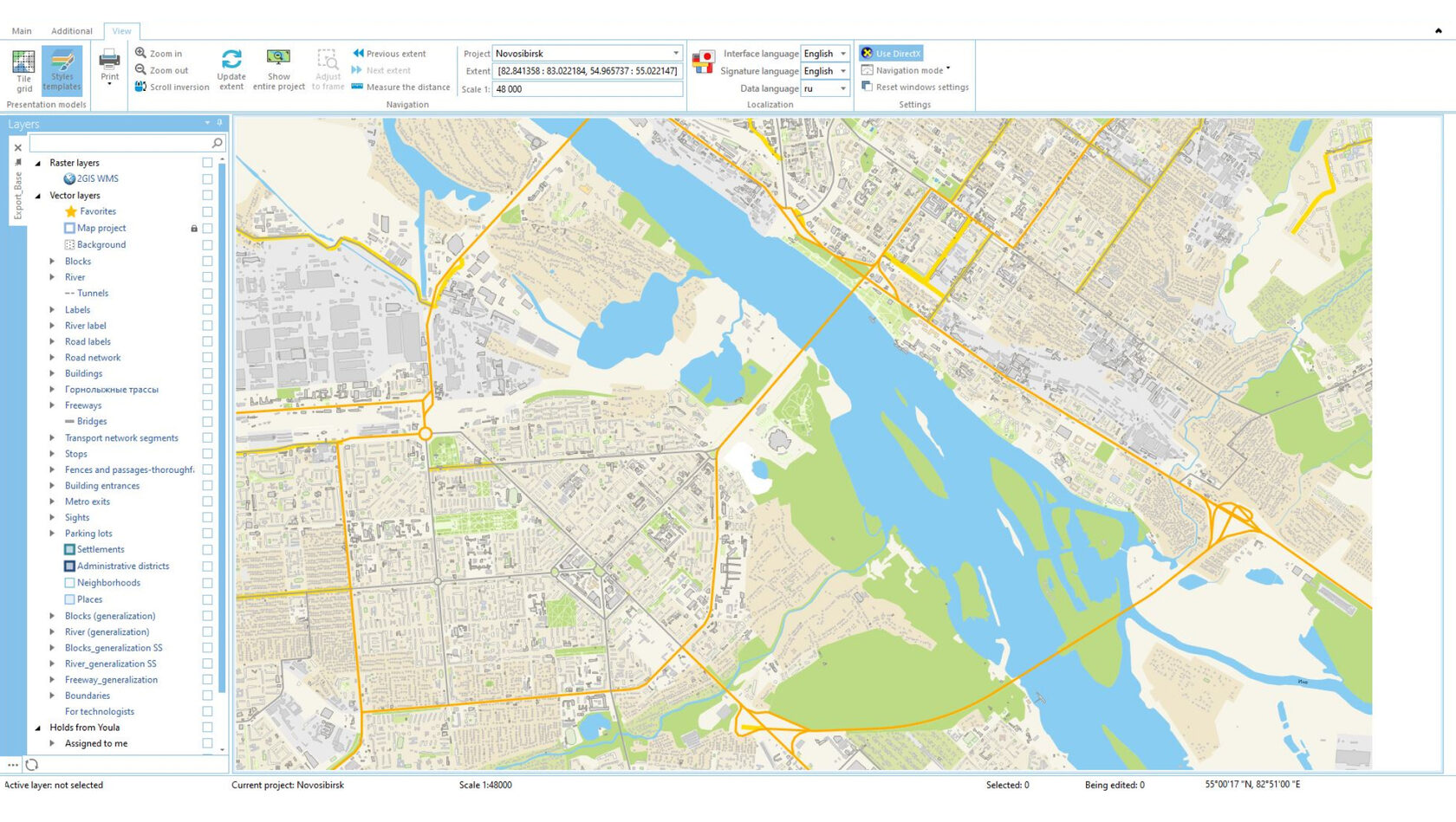The height and width of the screenshot is (822, 1456).
Task: Click the Scroll inversion icon
Action: (x=140, y=87)
